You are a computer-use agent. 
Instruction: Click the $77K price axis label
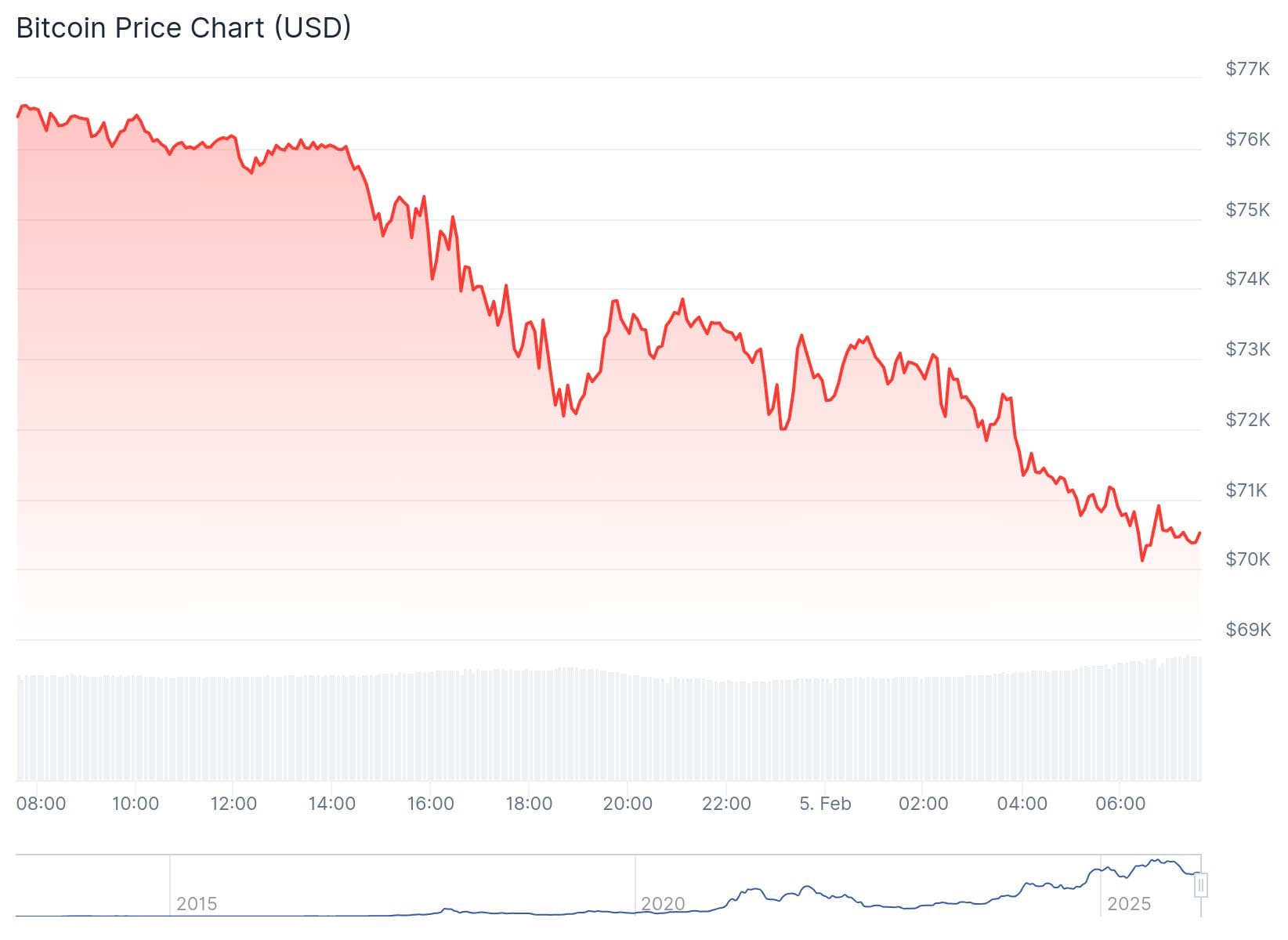pos(1247,69)
